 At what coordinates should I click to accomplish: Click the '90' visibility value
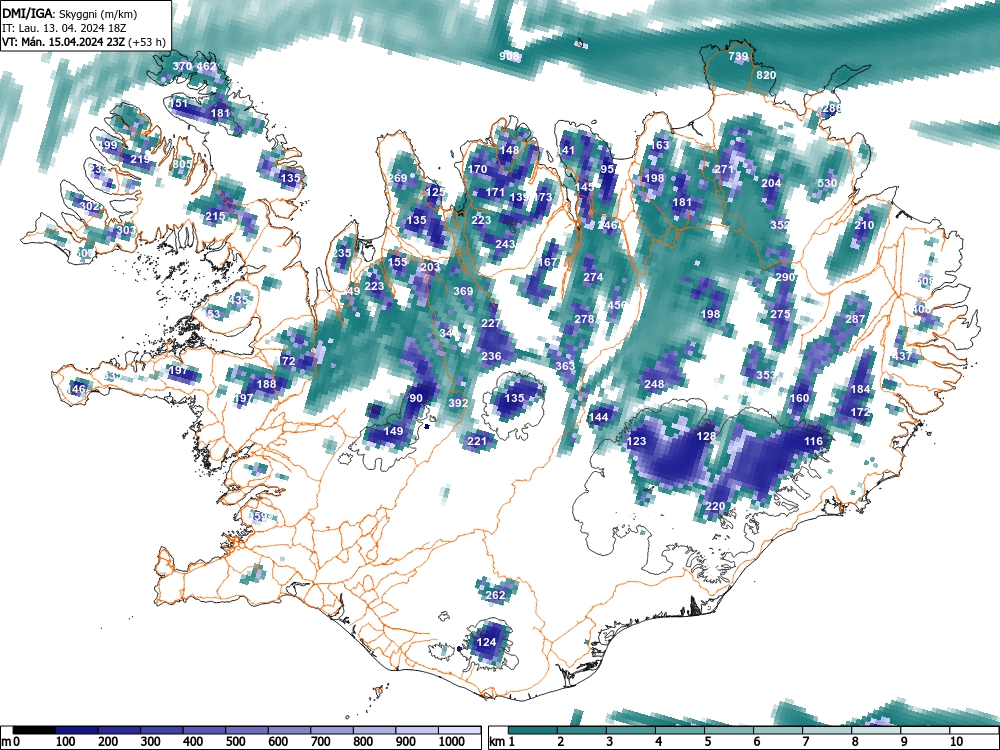pos(416,398)
